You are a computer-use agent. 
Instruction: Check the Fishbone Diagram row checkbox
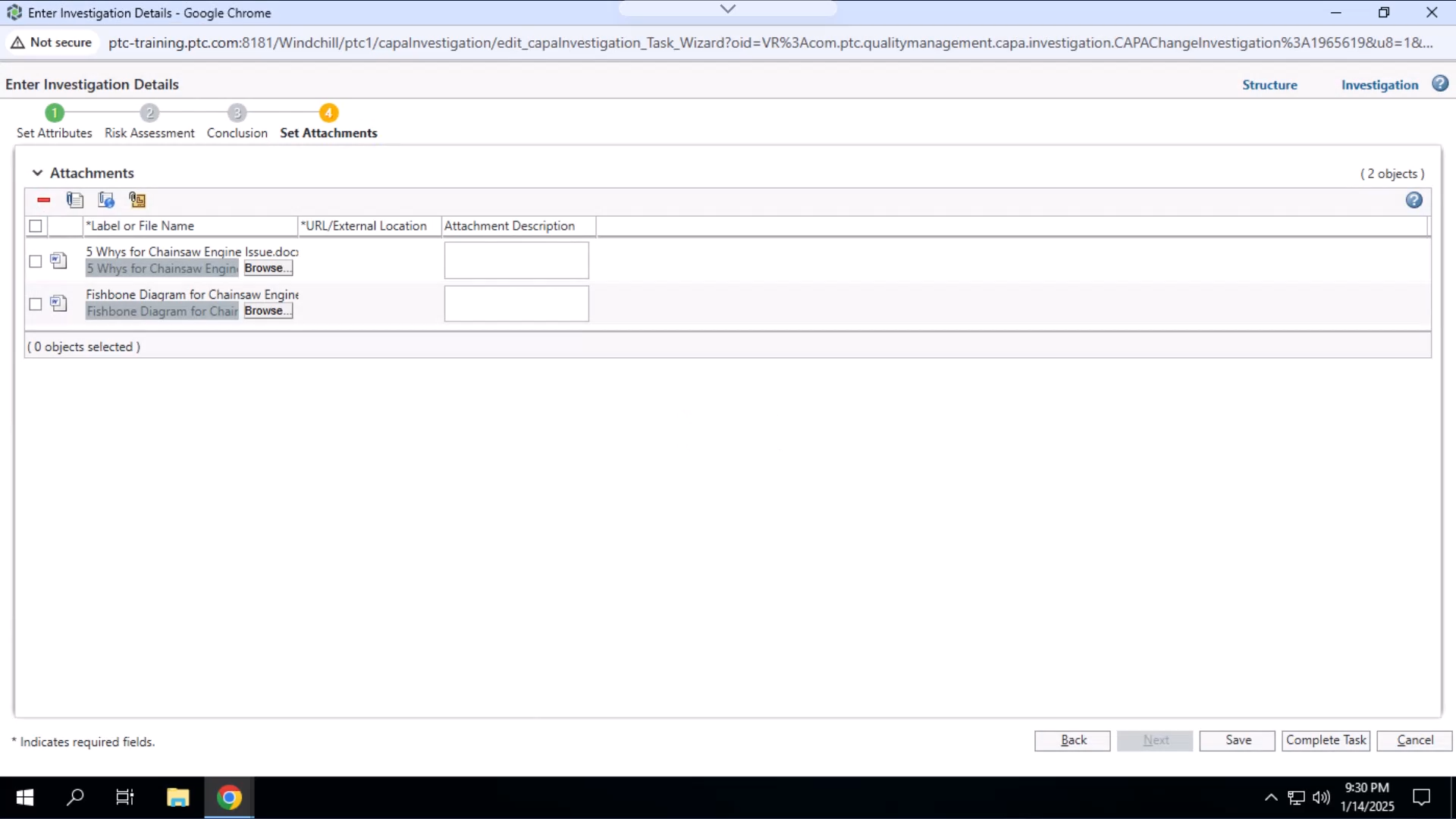tap(36, 303)
